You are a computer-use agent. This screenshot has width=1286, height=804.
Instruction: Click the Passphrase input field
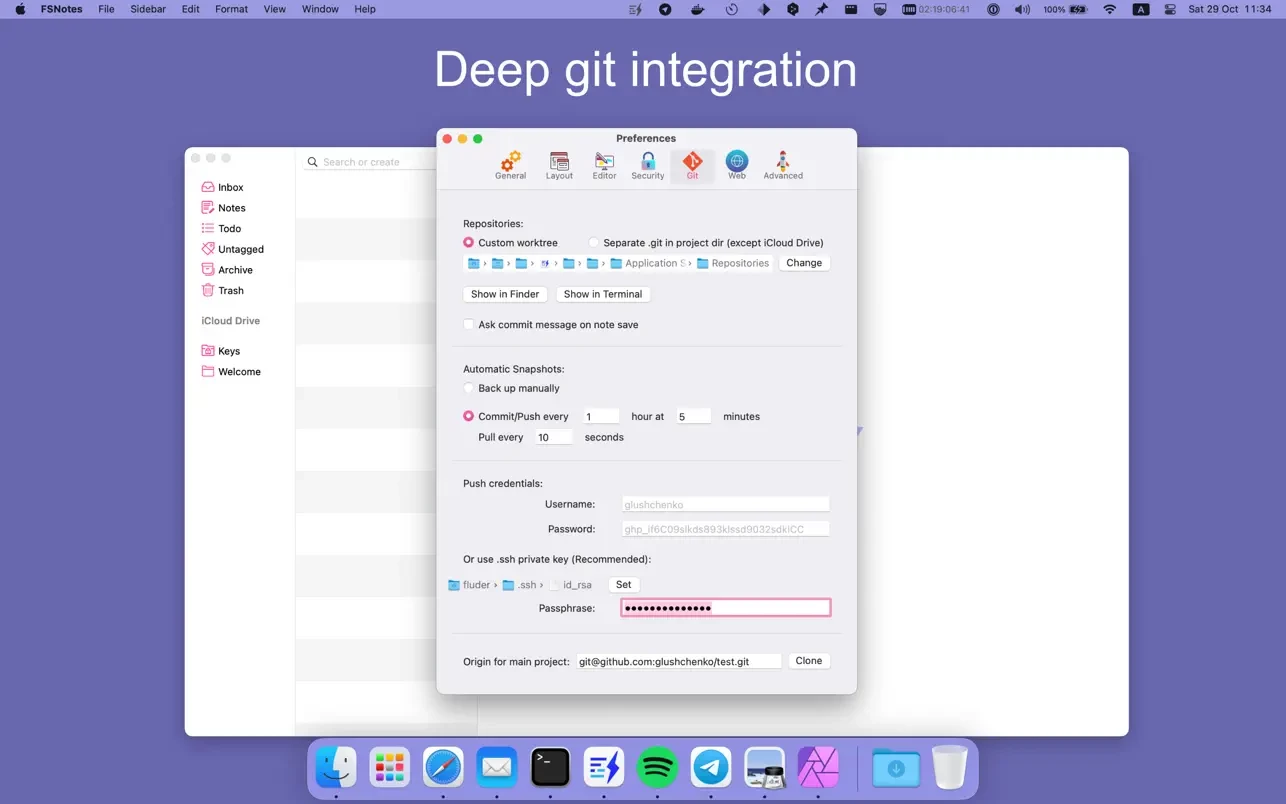tap(725, 608)
